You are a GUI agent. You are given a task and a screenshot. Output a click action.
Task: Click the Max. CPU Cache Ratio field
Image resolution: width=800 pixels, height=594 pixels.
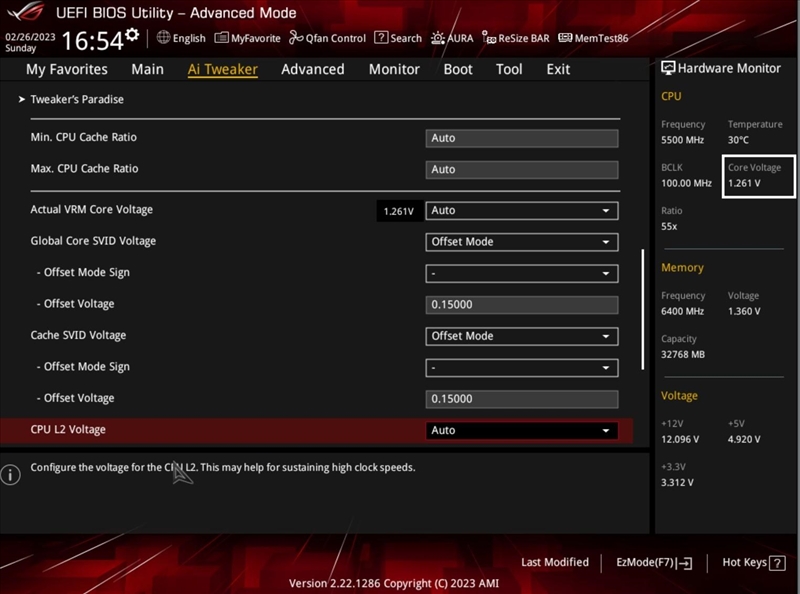coord(521,170)
